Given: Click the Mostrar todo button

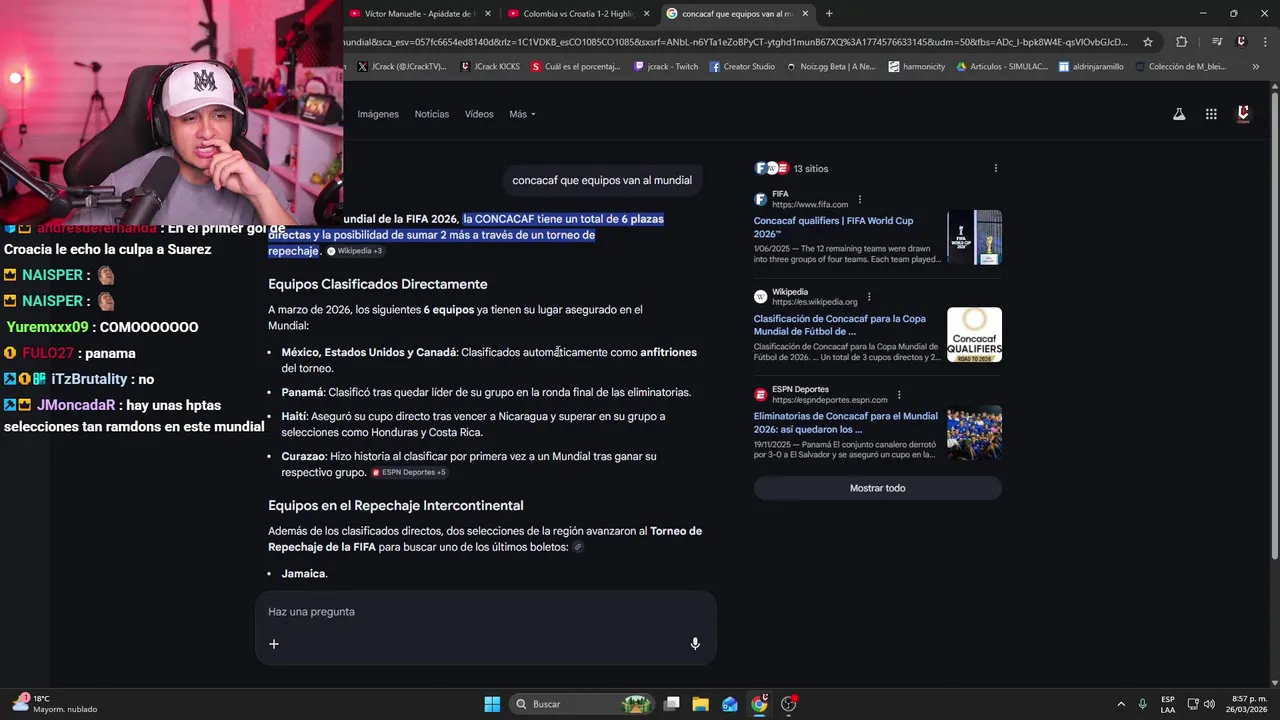Looking at the screenshot, I should coord(877,488).
